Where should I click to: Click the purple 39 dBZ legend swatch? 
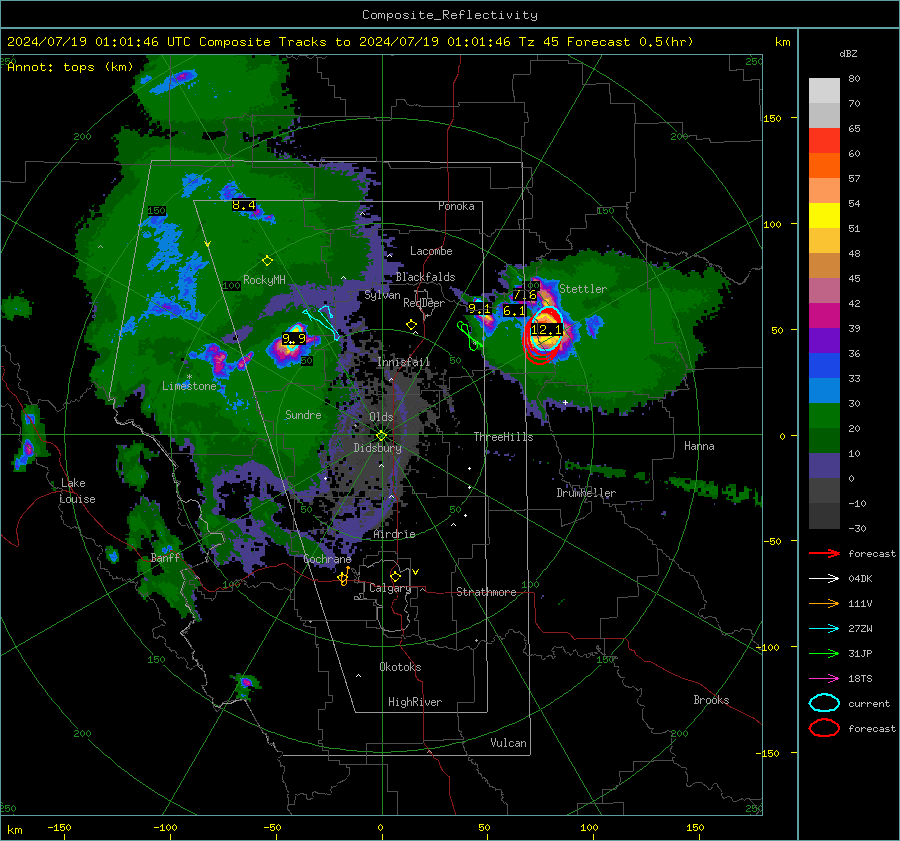tap(824, 340)
